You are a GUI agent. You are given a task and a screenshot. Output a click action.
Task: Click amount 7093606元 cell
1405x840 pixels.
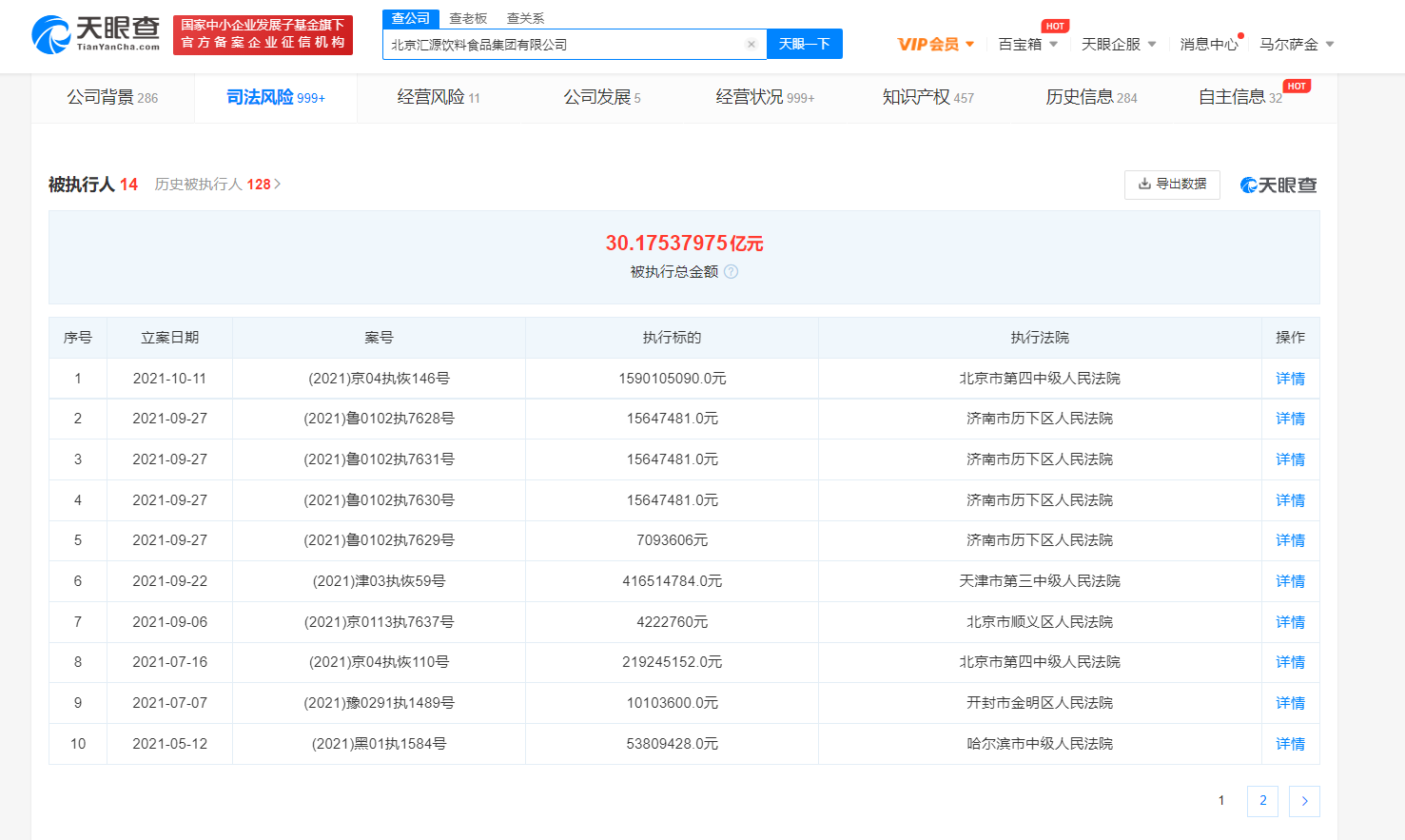pyautogui.click(x=673, y=540)
